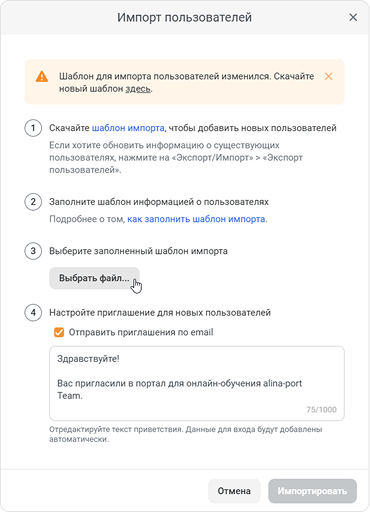370x512 pixels.
Task: Click the Шаблон для импорта warning text
Action: click(x=187, y=83)
